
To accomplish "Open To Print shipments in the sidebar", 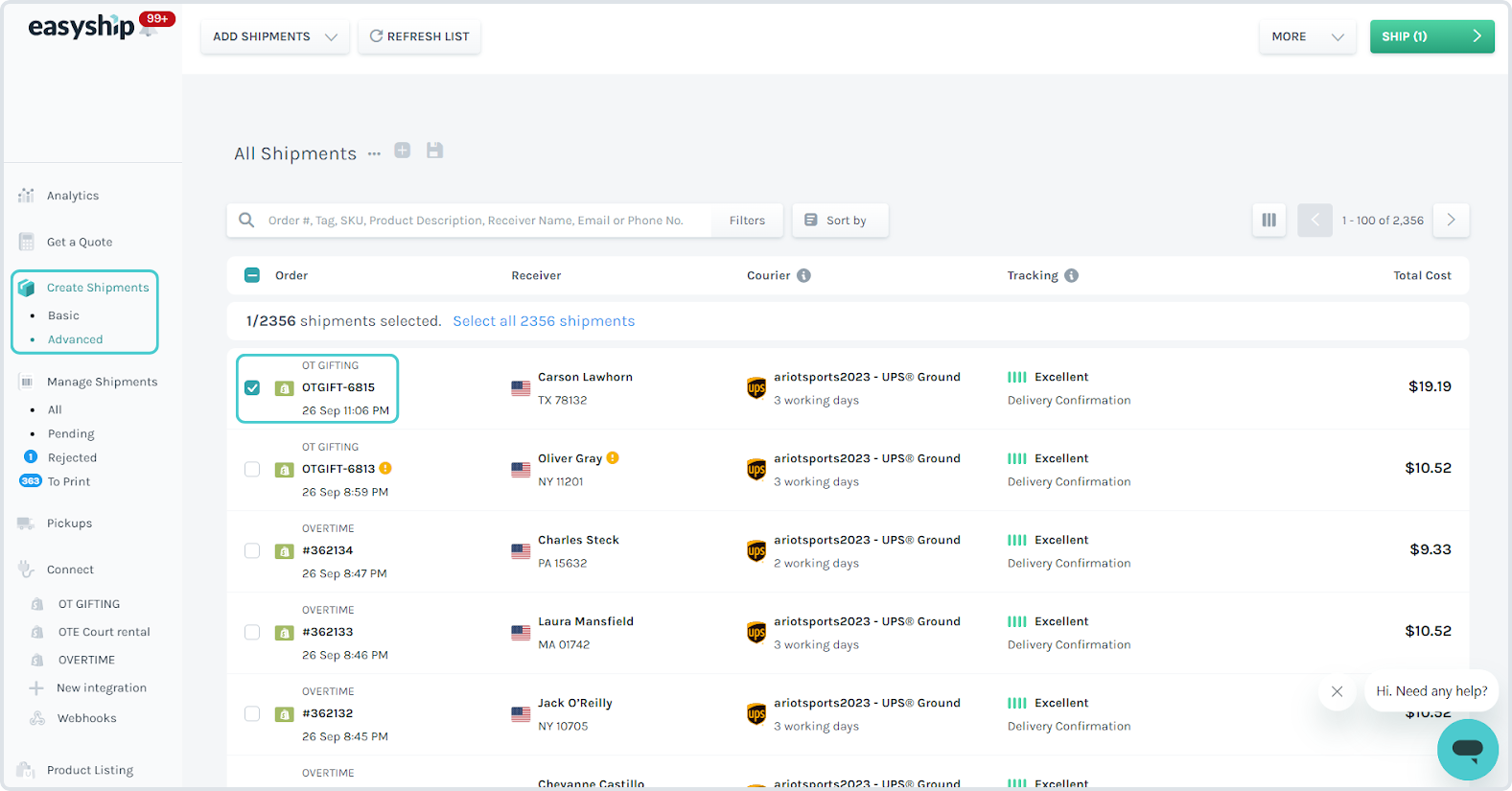I will click(69, 482).
